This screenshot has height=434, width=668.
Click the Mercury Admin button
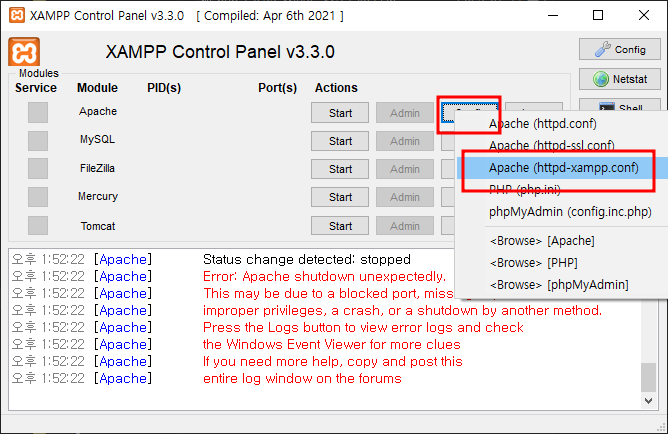pyautogui.click(x=405, y=197)
